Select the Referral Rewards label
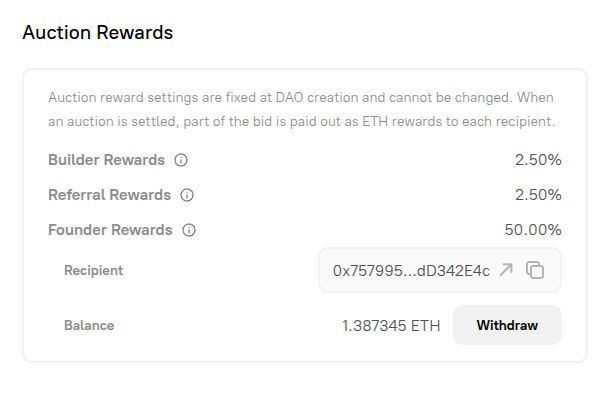This screenshot has width=613, height=416. coord(109,195)
